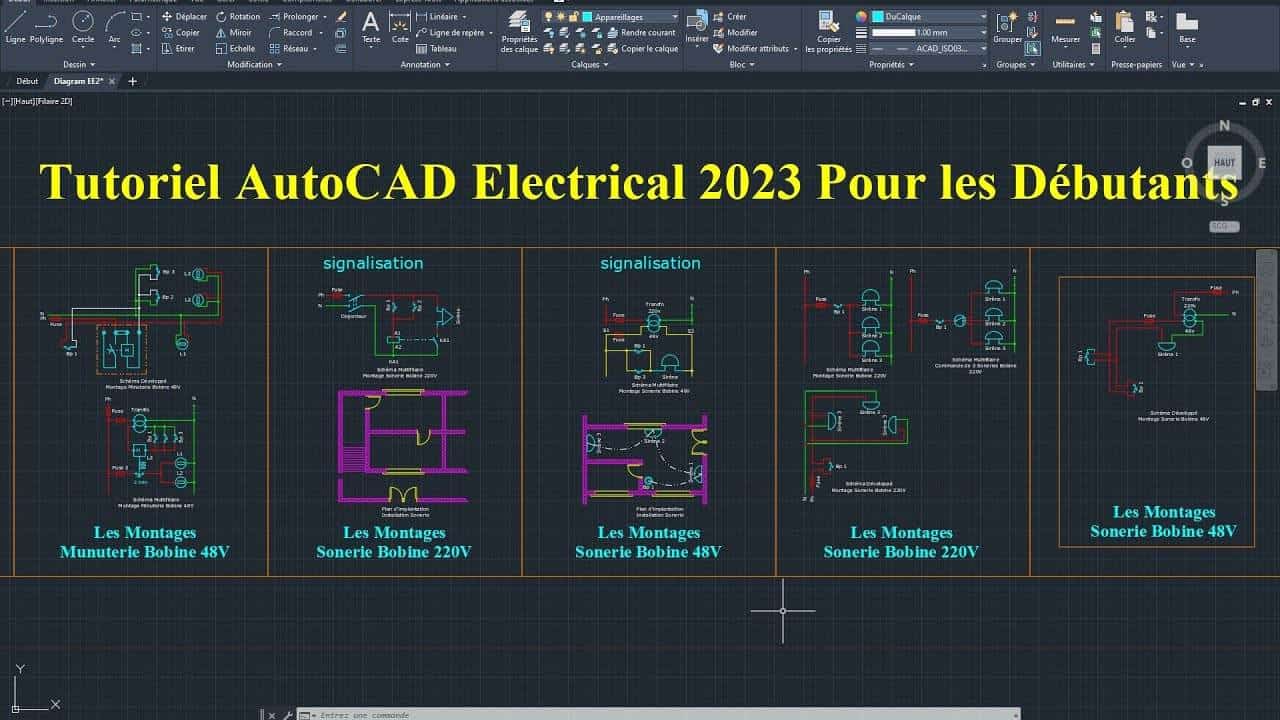This screenshot has width=1280, height=720.
Task: Select the Polyligne tool
Action: (46, 27)
